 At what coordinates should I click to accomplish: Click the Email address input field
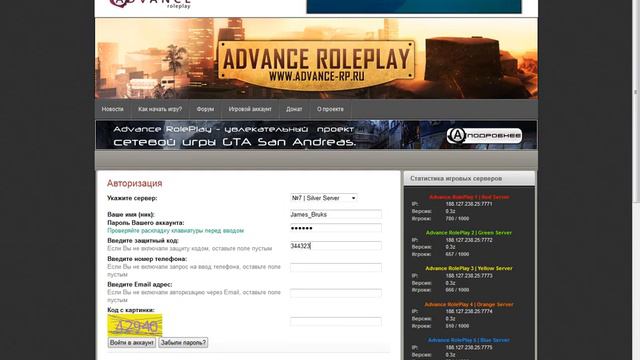(336, 293)
